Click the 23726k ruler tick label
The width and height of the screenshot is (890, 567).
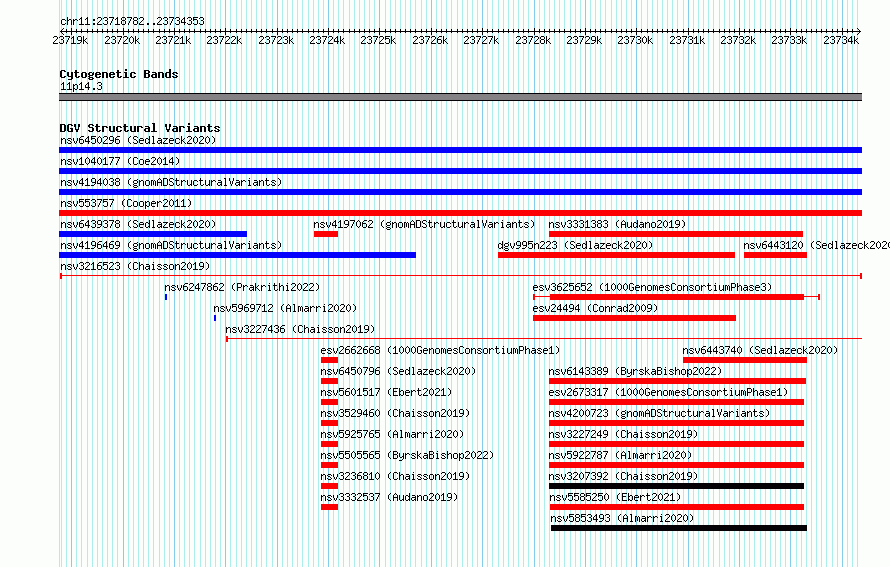tap(430, 40)
